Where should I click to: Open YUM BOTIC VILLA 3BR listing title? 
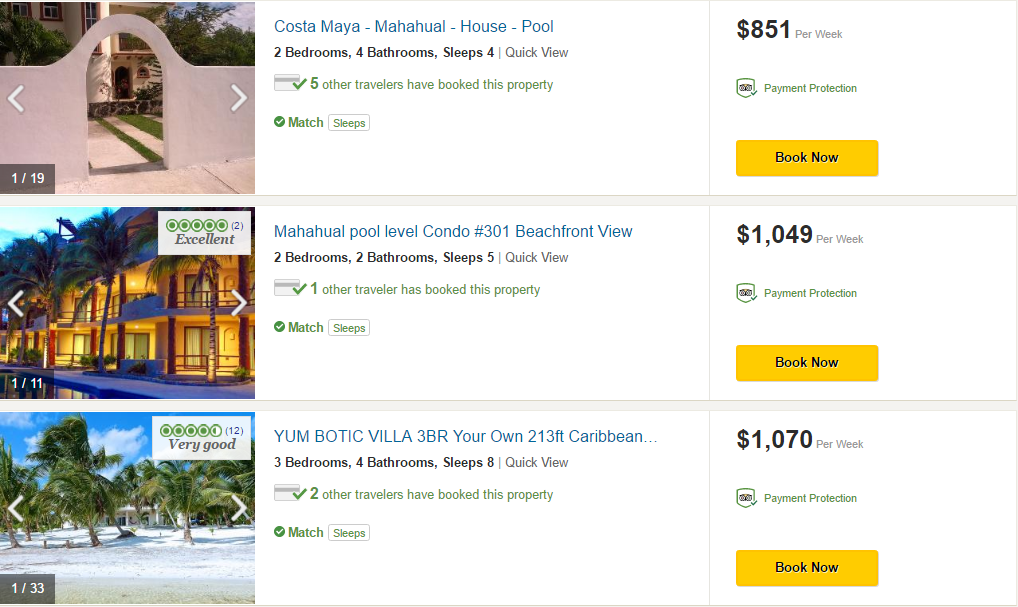point(465,437)
